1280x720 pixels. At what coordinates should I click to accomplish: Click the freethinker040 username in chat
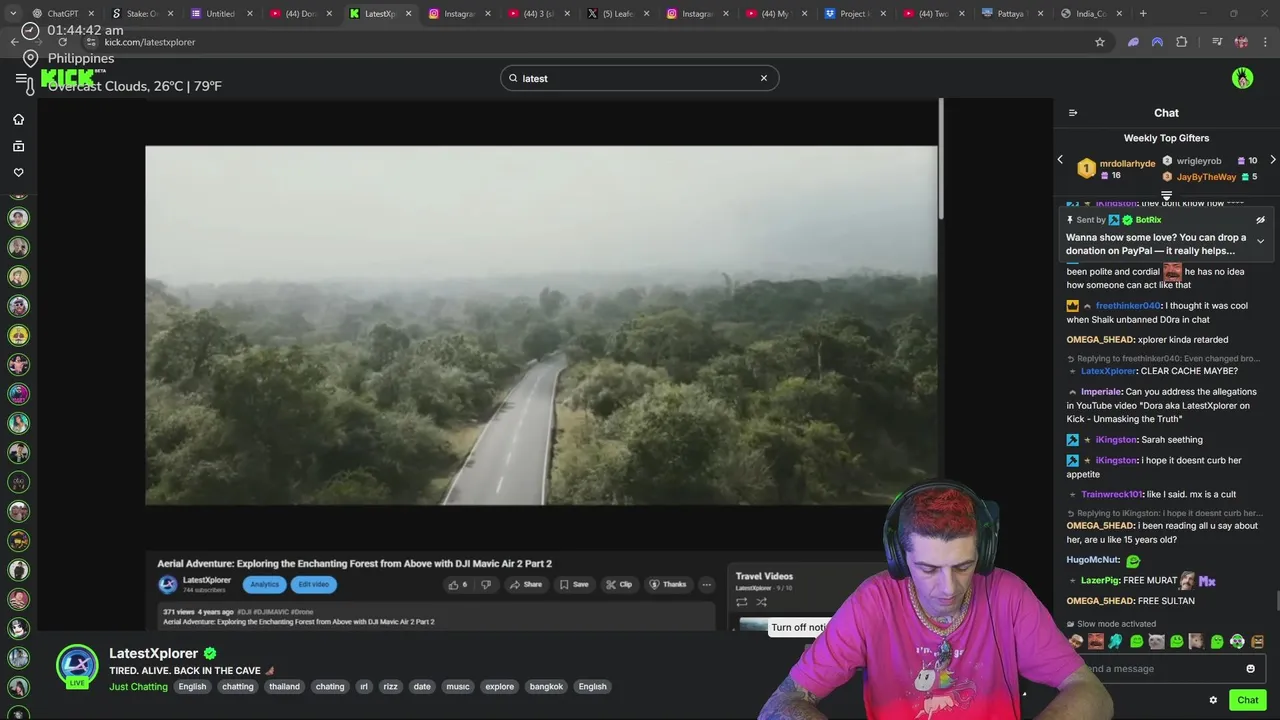(x=1128, y=306)
